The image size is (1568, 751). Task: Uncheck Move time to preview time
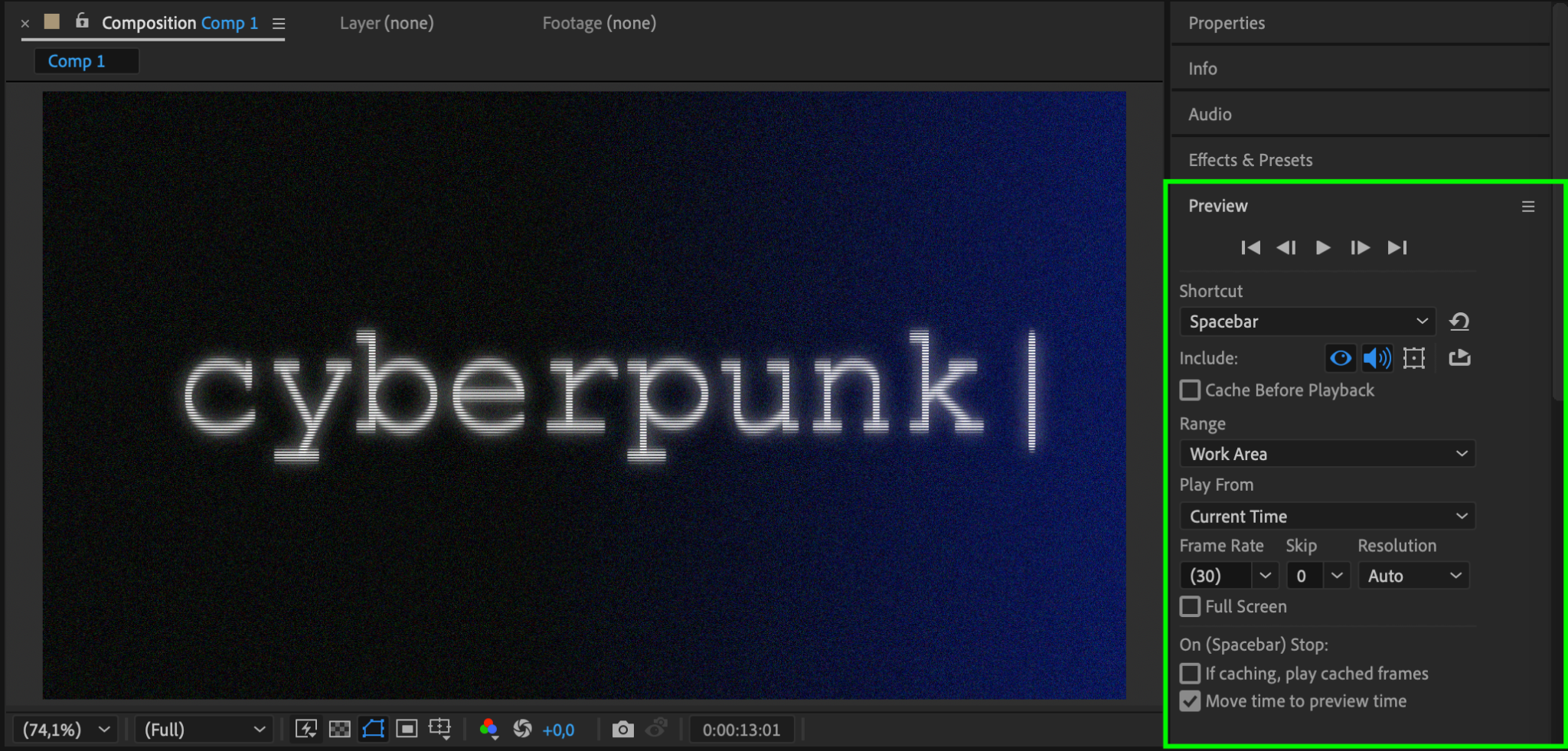[1190, 701]
